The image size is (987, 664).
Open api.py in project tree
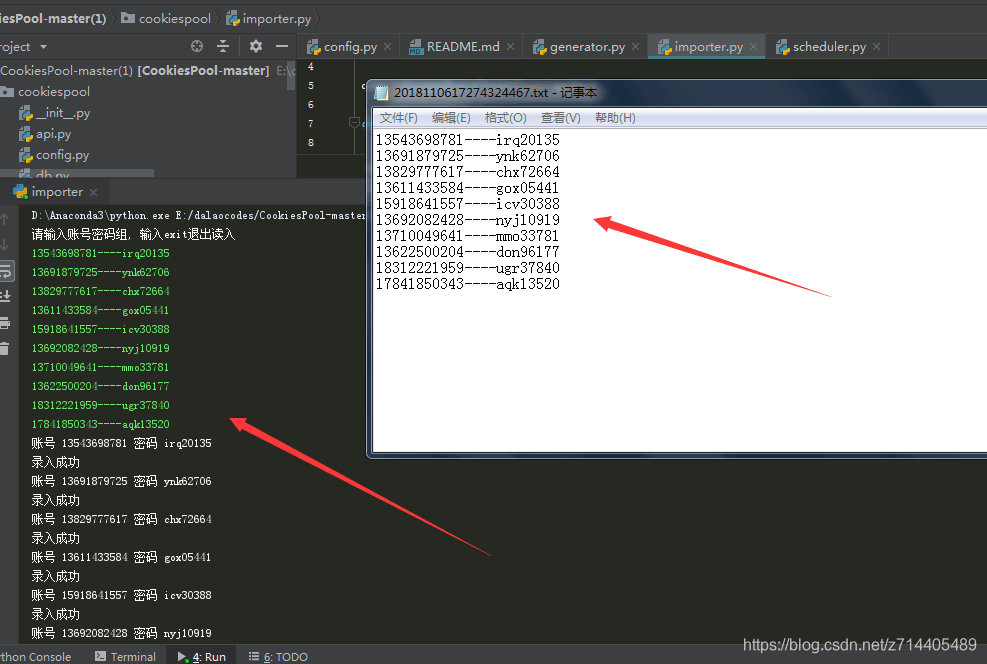[45, 134]
